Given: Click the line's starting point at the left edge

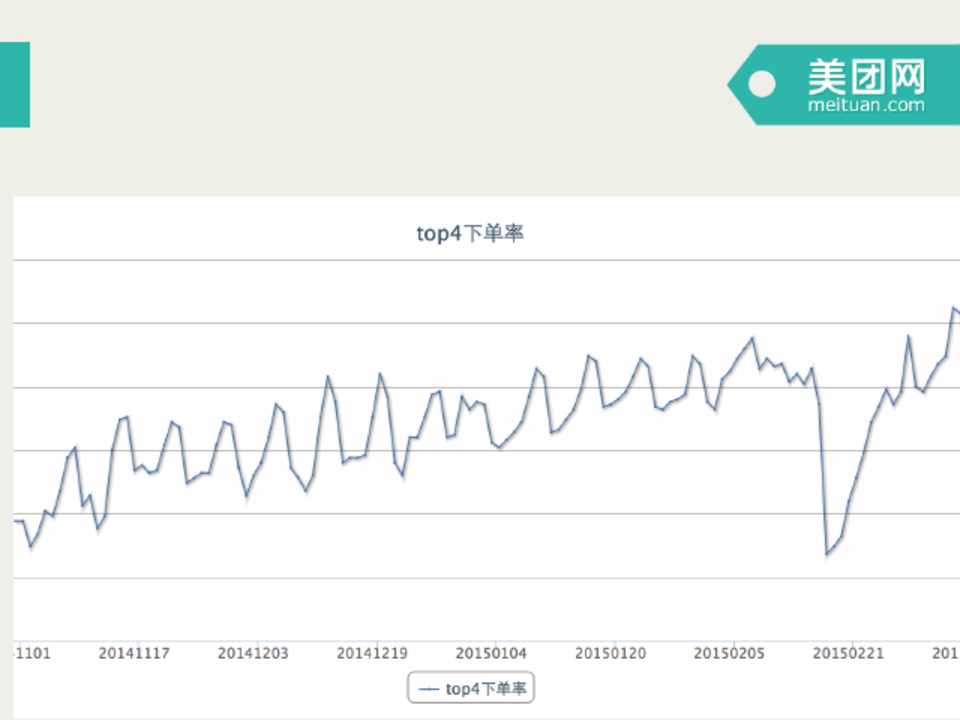Looking at the screenshot, I should 16,521.
